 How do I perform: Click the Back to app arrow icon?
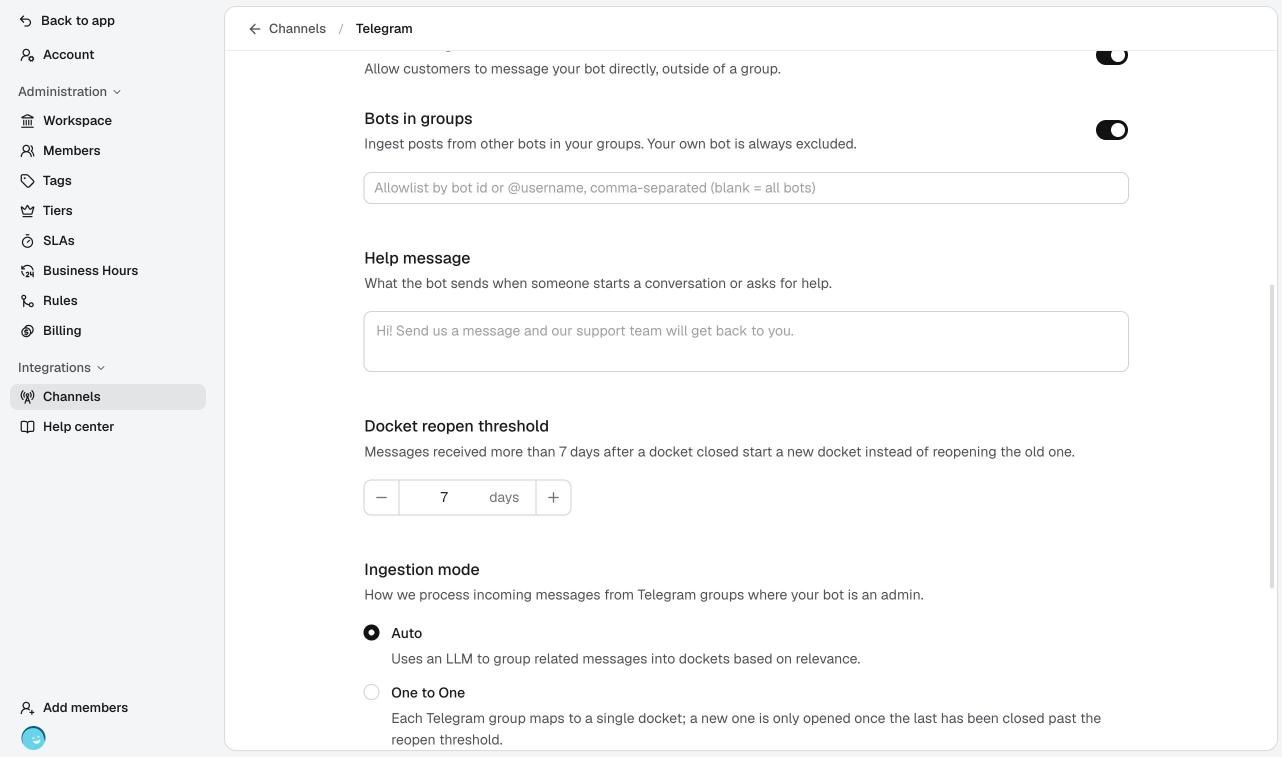[27, 21]
